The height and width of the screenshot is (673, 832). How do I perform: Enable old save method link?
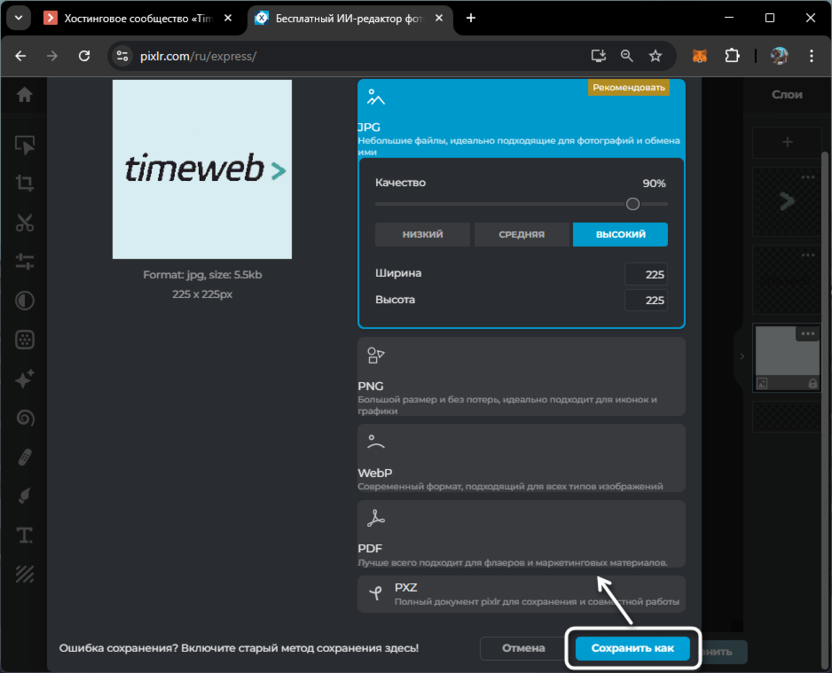[x=239, y=648]
